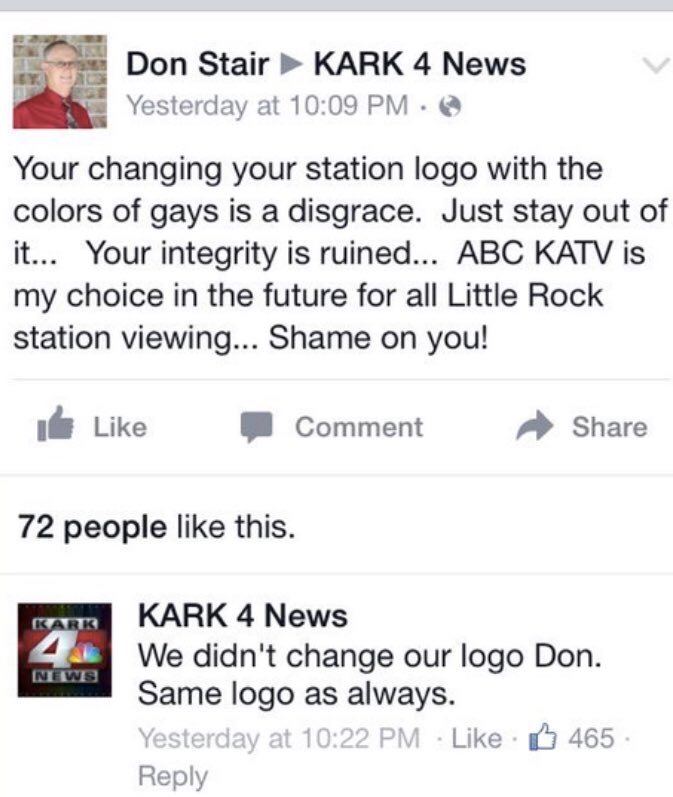
Task: Click KARK 4 News commenter name
Action: click(x=243, y=616)
